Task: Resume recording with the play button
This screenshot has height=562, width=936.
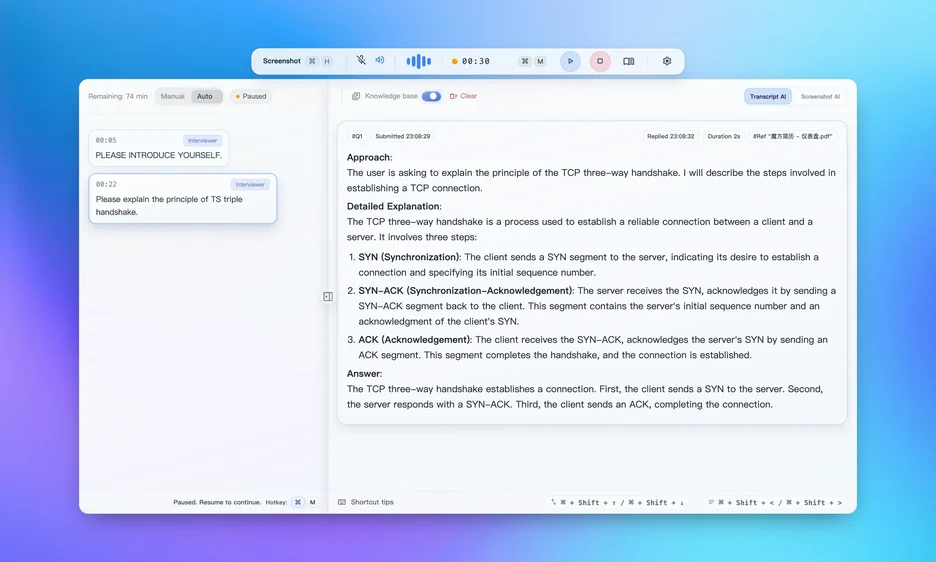Action: pos(570,61)
